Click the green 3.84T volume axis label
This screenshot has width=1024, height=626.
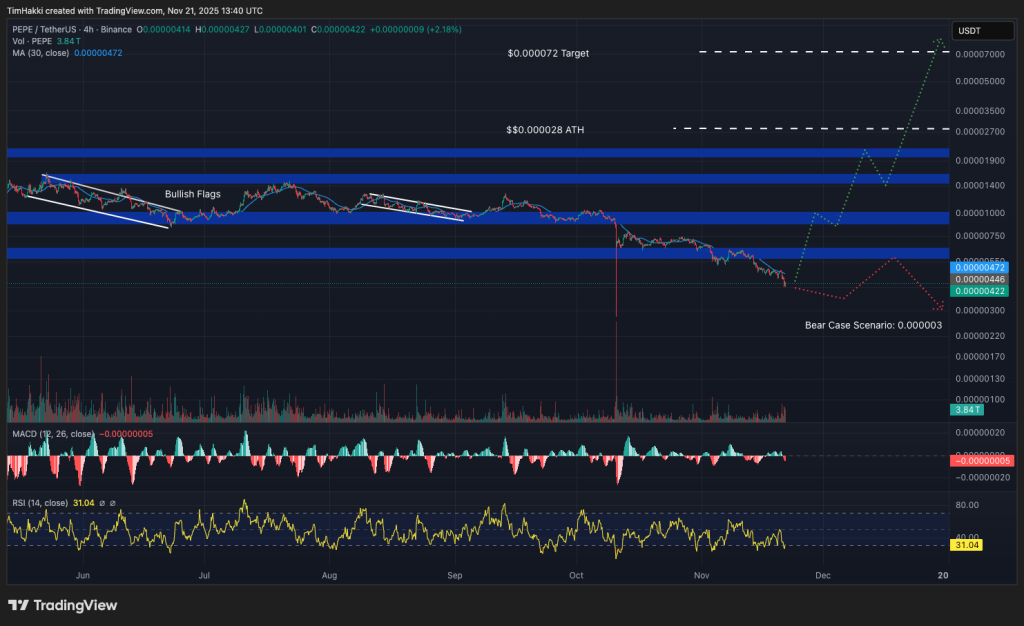pos(966,410)
